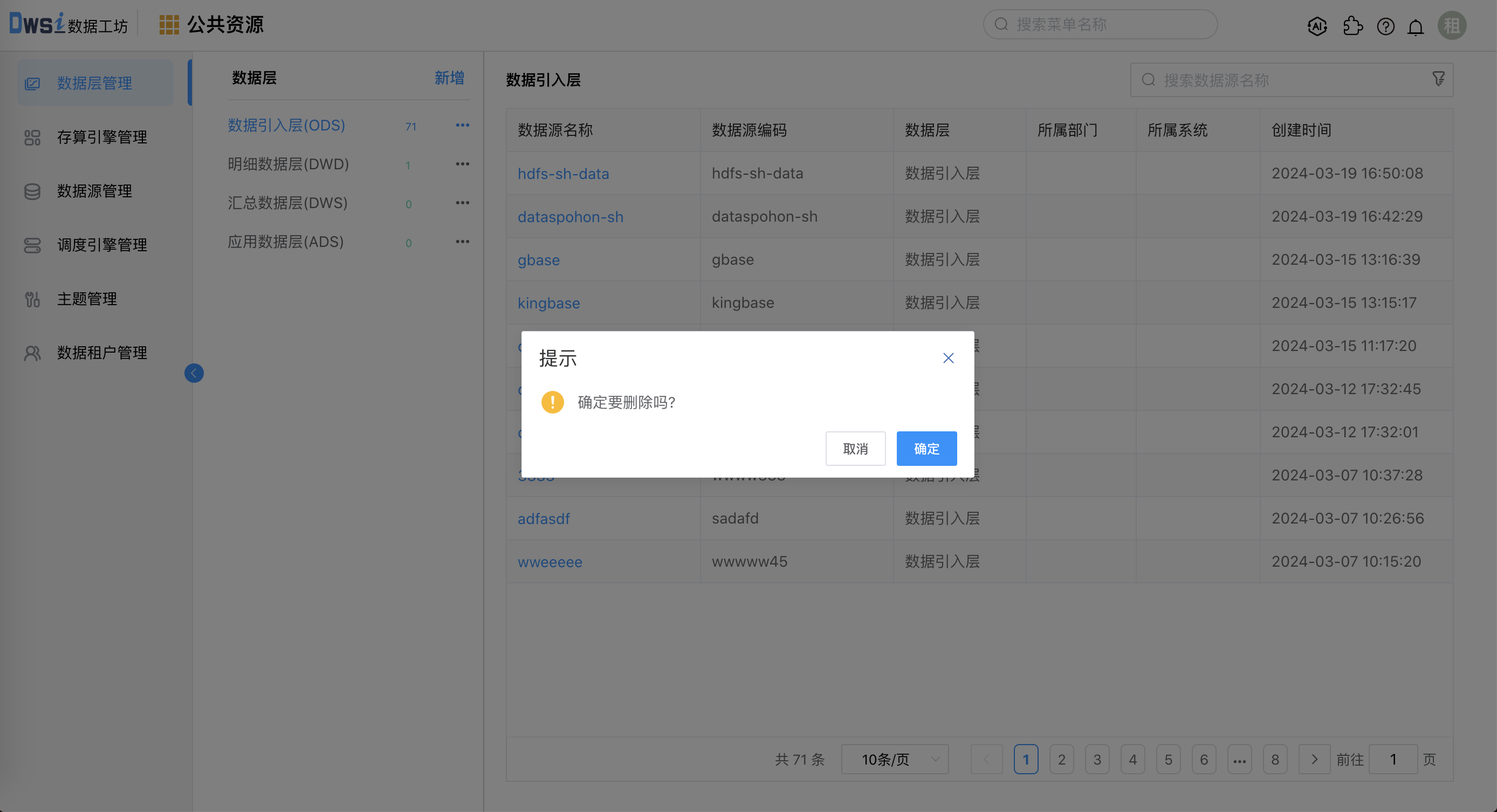This screenshot has width=1497, height=812.
Task: Expand the 10条/页 page size dropdown
Action: (895, 759)
